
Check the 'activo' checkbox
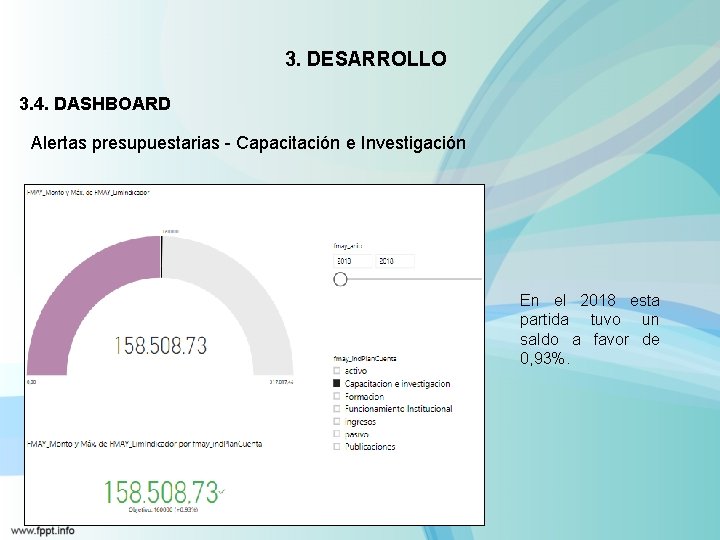337,371
